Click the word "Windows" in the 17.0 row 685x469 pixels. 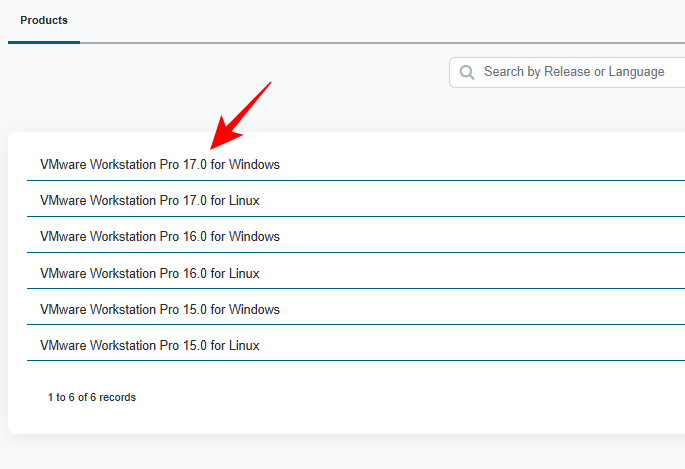pos(254,164)
